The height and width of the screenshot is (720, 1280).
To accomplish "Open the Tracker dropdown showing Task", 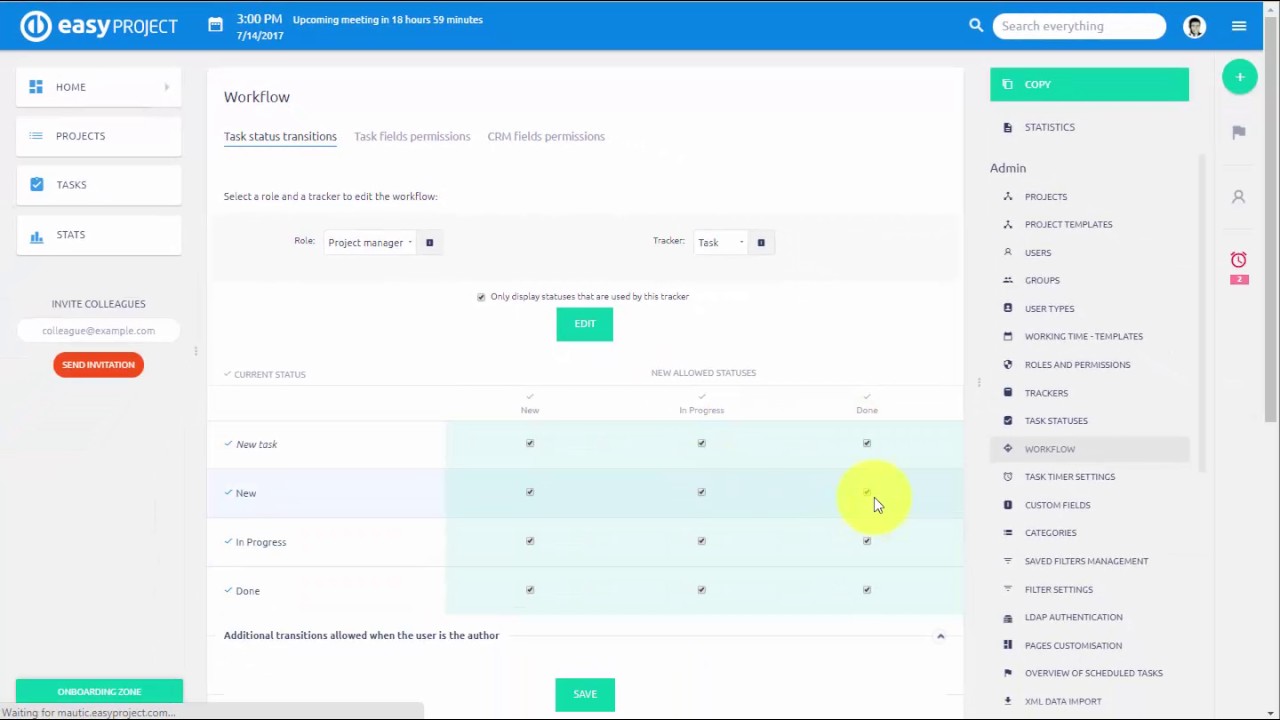I will point(720,243).
